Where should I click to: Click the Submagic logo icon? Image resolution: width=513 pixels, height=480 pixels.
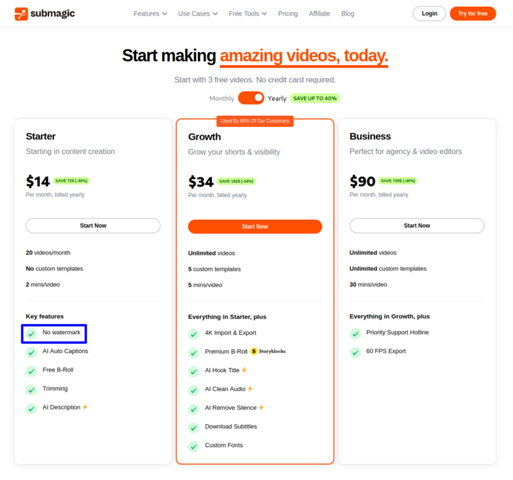tap(21, 14)
